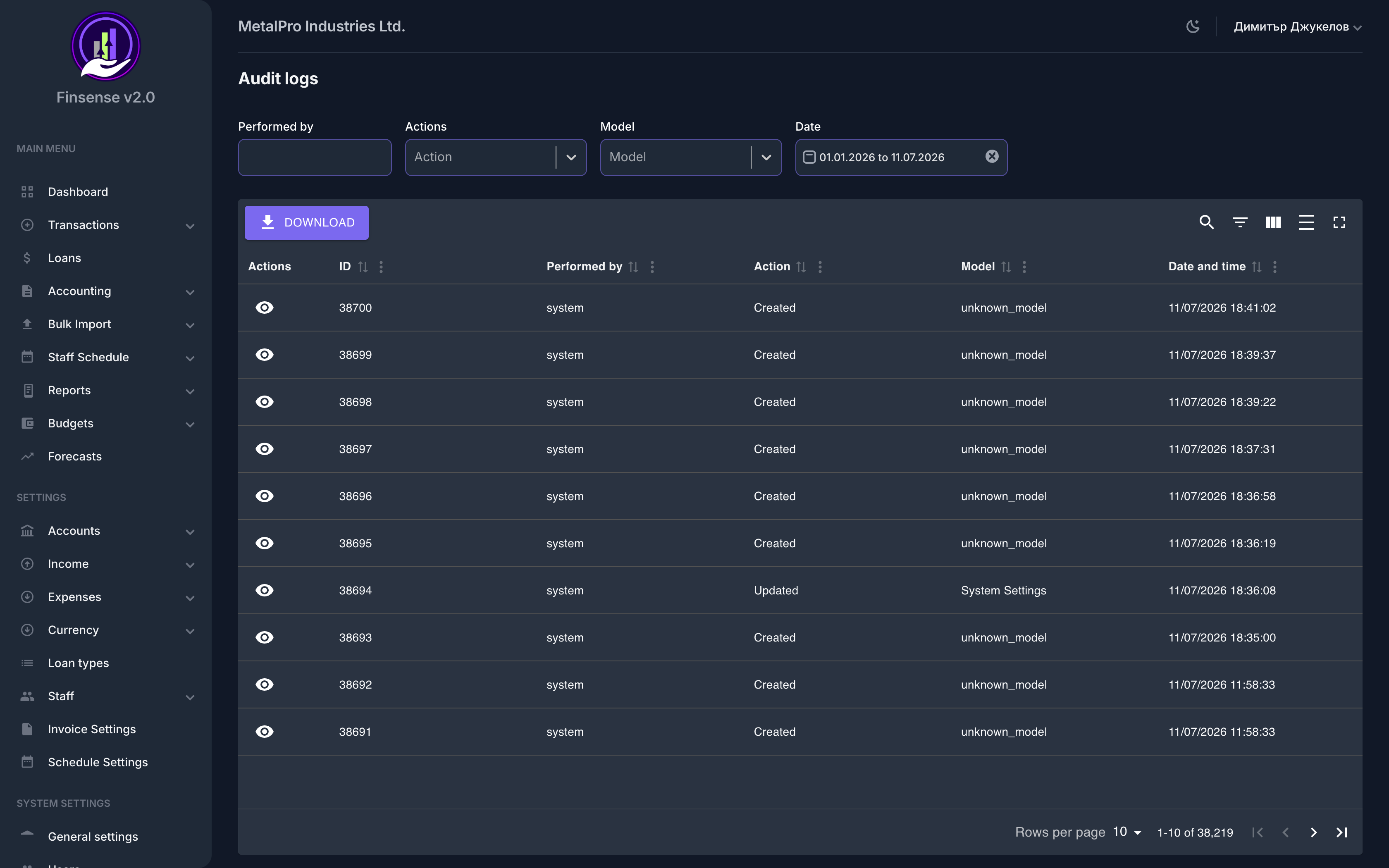1389x868 pixels.
Task: Open the Action filter dropdown
Action: [496, 157]
